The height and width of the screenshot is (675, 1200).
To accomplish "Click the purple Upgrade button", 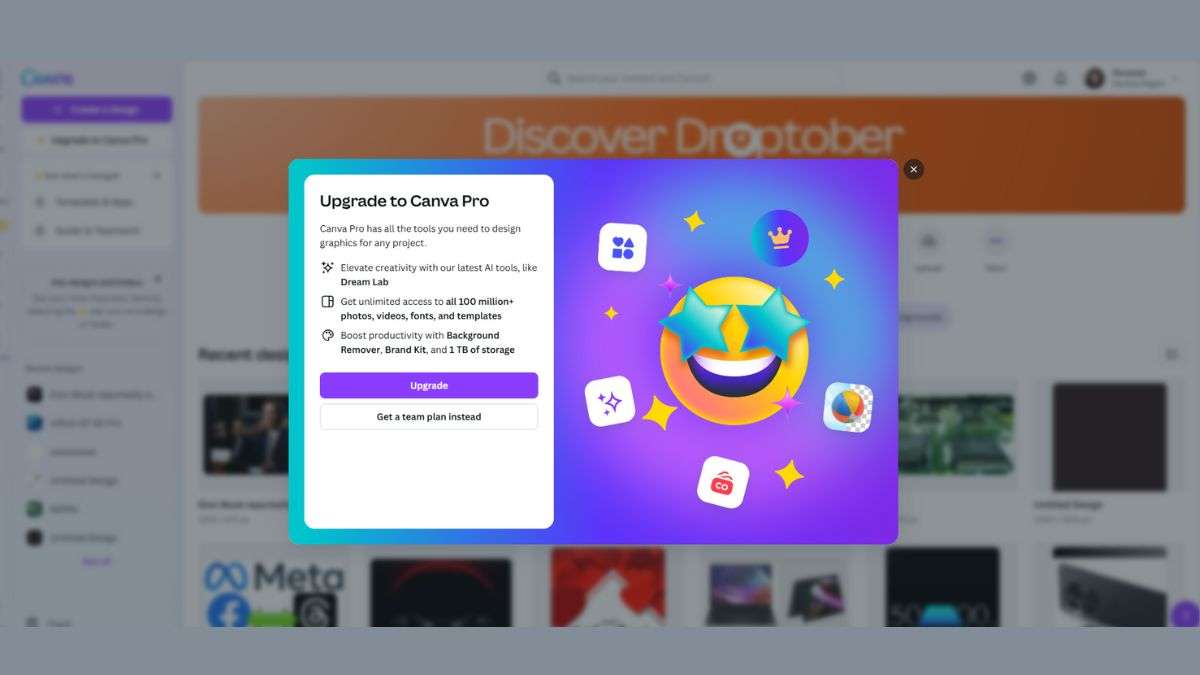I will 429,385.
